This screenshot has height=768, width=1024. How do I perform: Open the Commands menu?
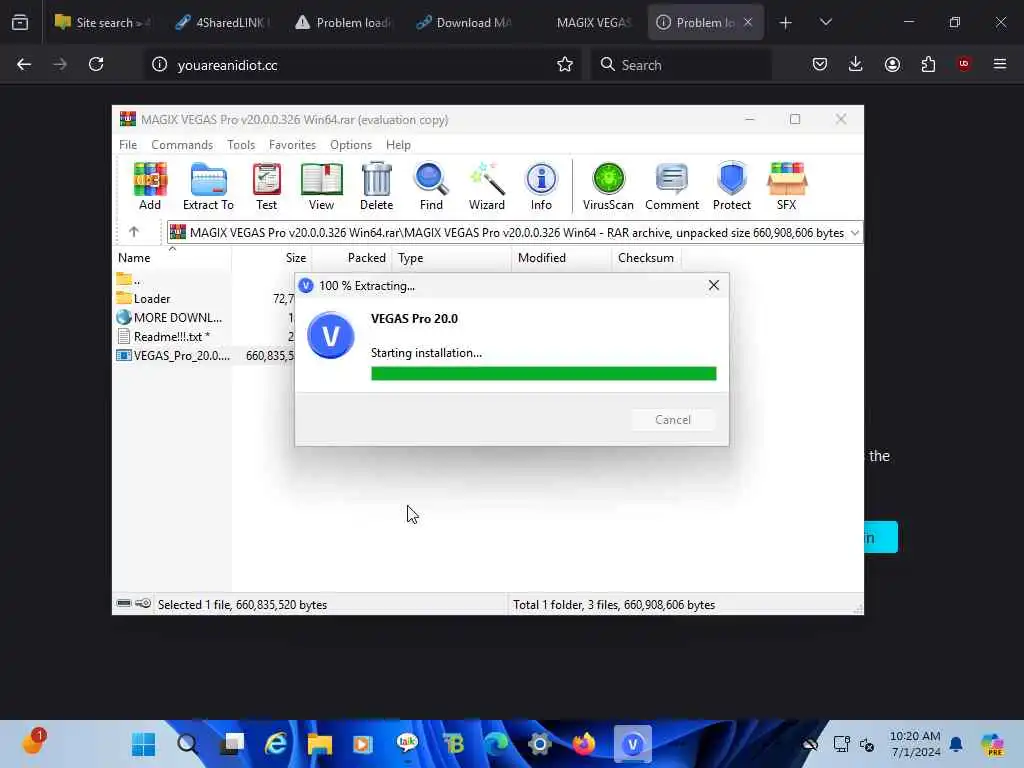point(182,145)
